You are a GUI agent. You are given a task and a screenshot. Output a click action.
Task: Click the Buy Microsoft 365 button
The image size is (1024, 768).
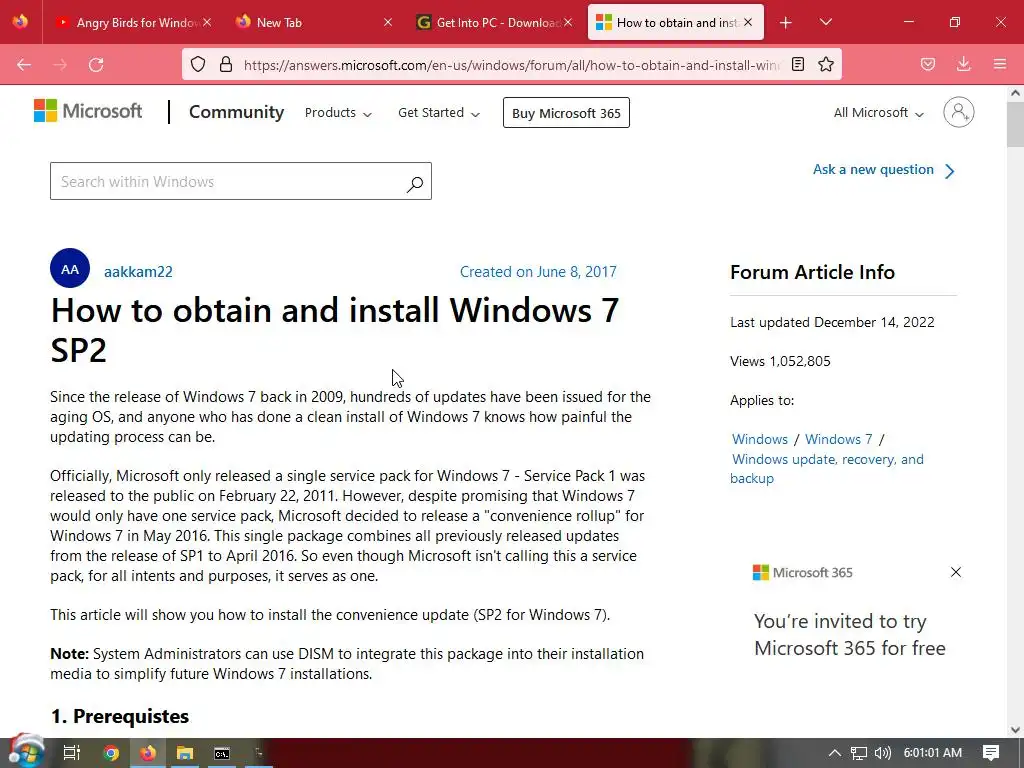click(x=566, y=113)
